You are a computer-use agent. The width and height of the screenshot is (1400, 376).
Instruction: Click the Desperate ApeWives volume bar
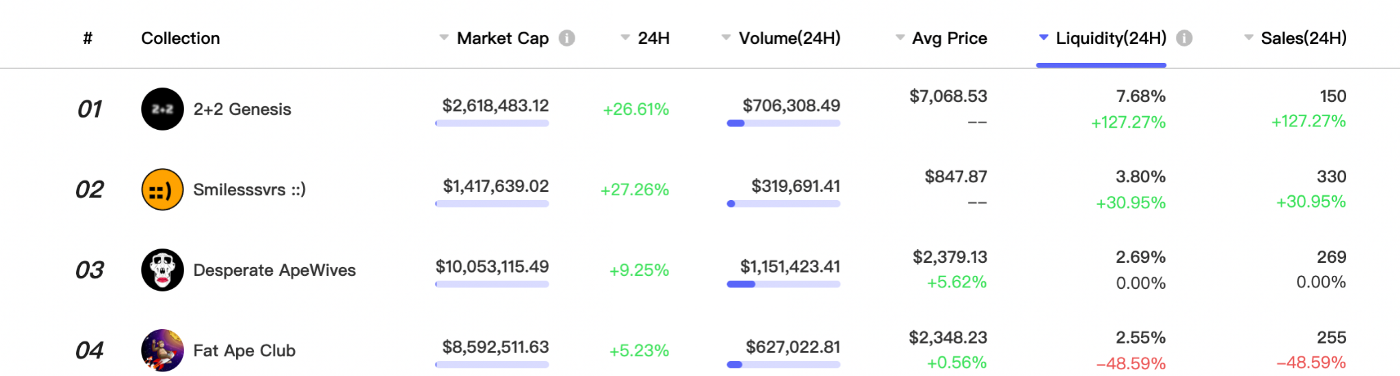pos(784,284)
